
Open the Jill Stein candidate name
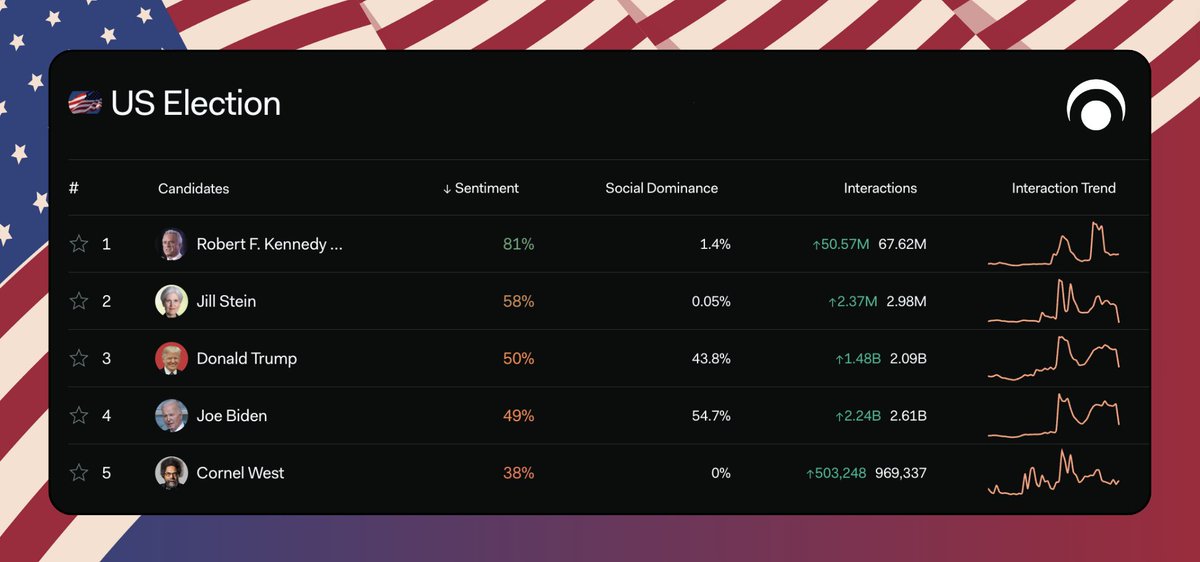coord(226,301)
